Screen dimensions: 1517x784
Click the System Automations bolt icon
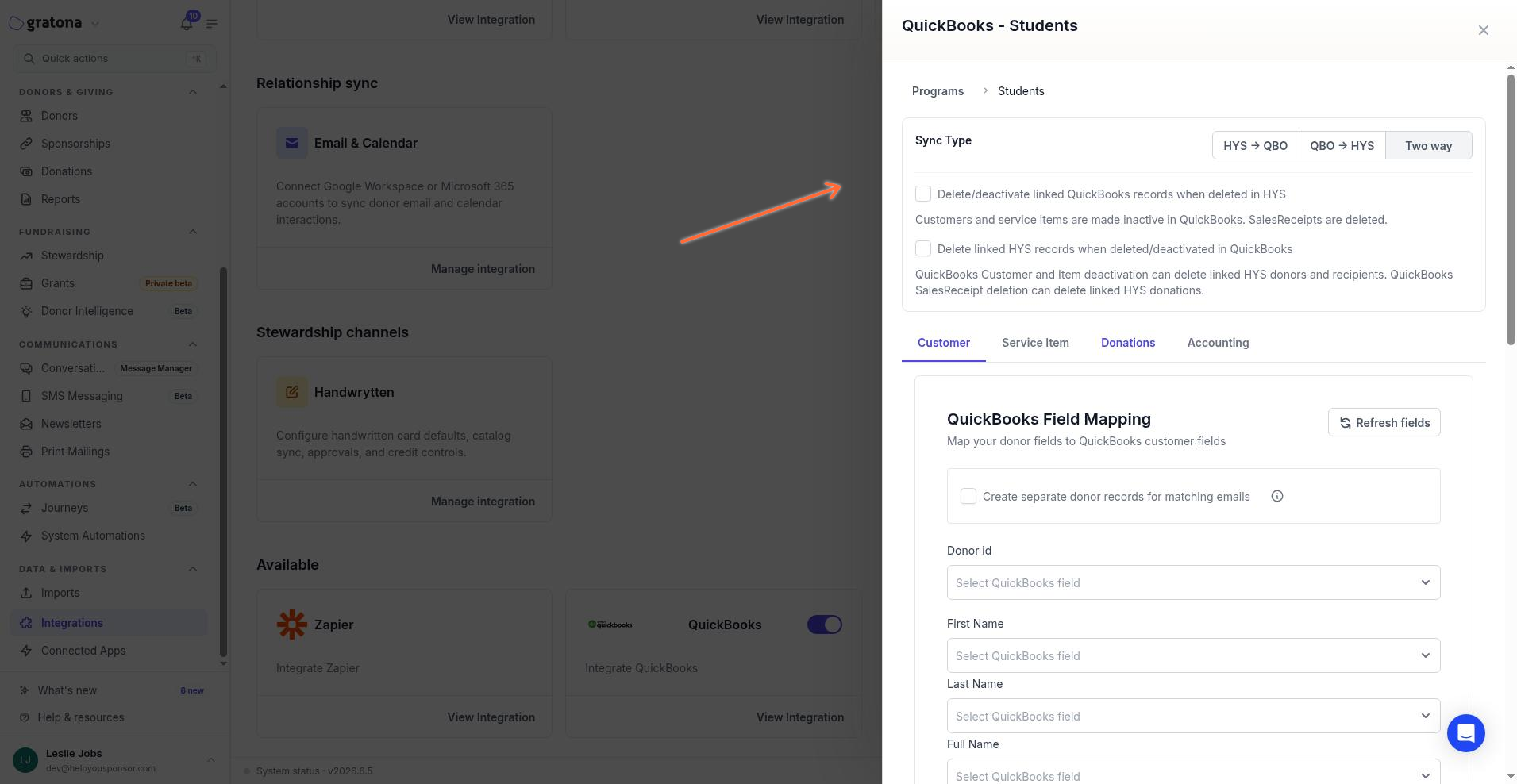(26, 536)
